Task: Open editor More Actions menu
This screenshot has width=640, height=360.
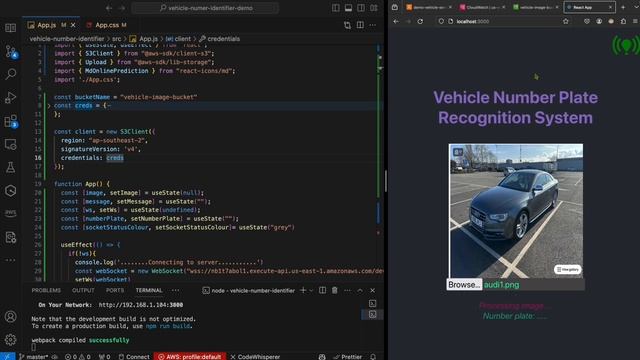Action: [373, 25]
